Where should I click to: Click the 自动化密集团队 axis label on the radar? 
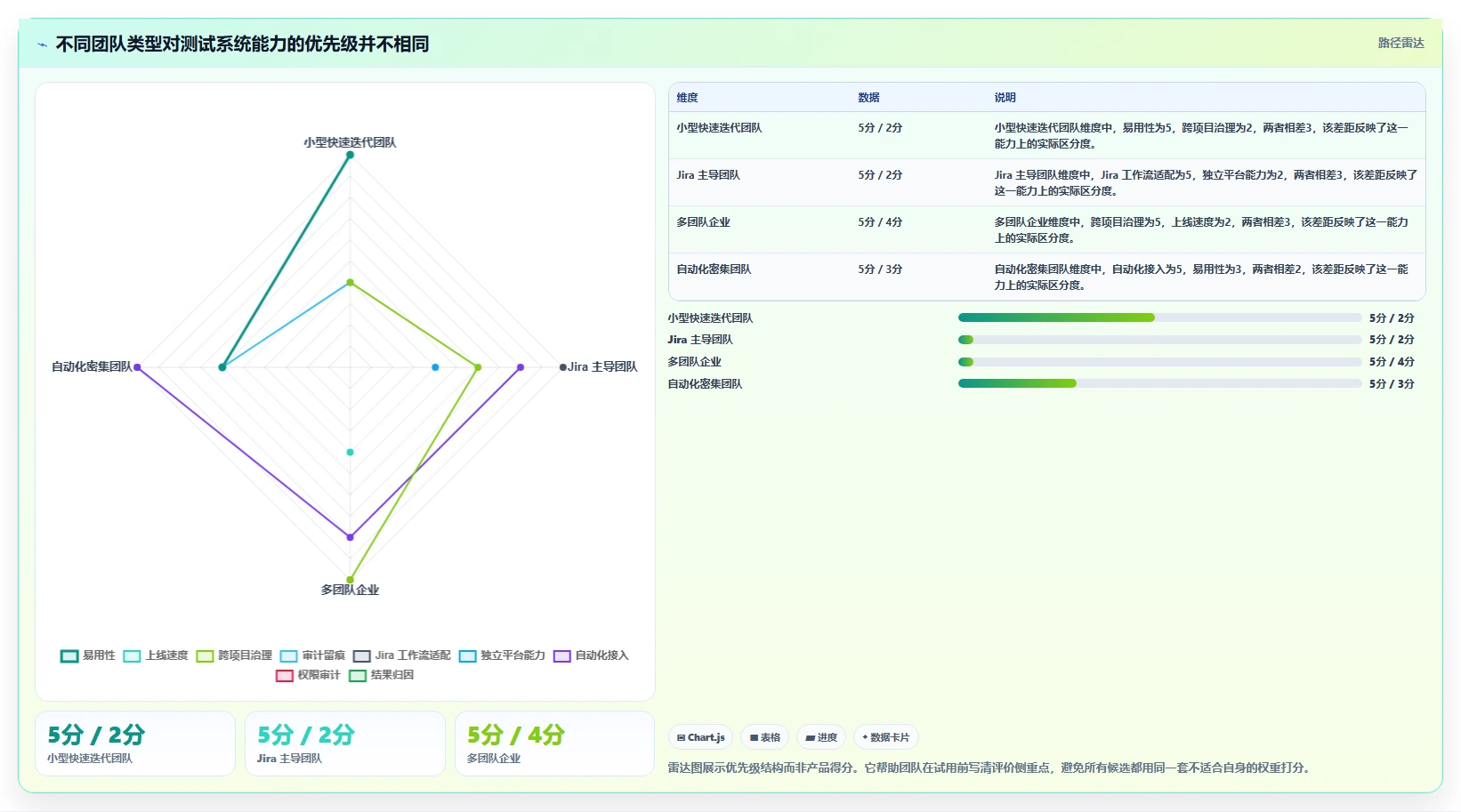click(92, 366)
